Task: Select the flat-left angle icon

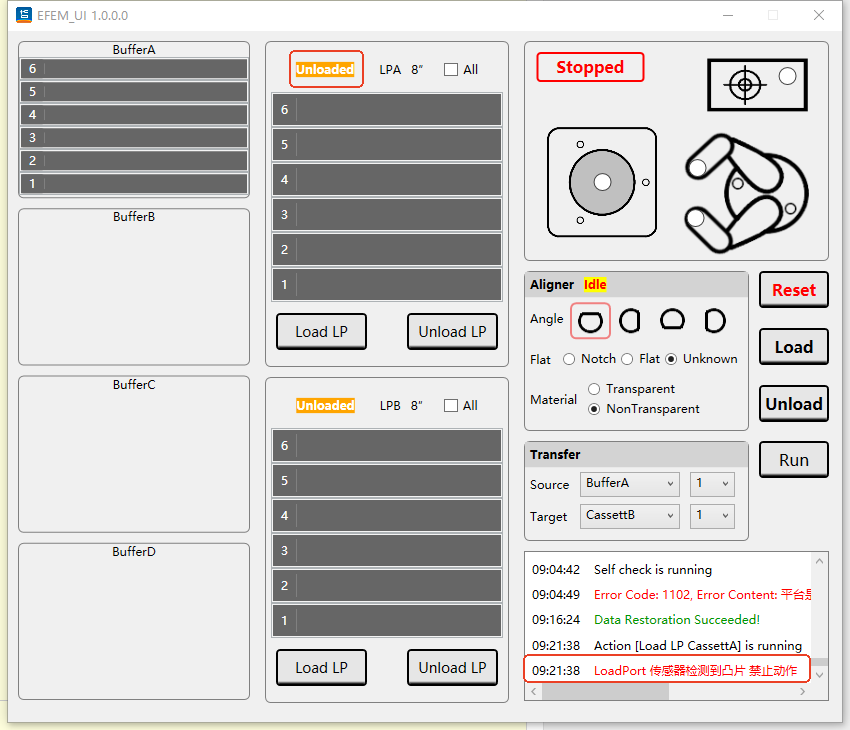Action: [714, 321]
